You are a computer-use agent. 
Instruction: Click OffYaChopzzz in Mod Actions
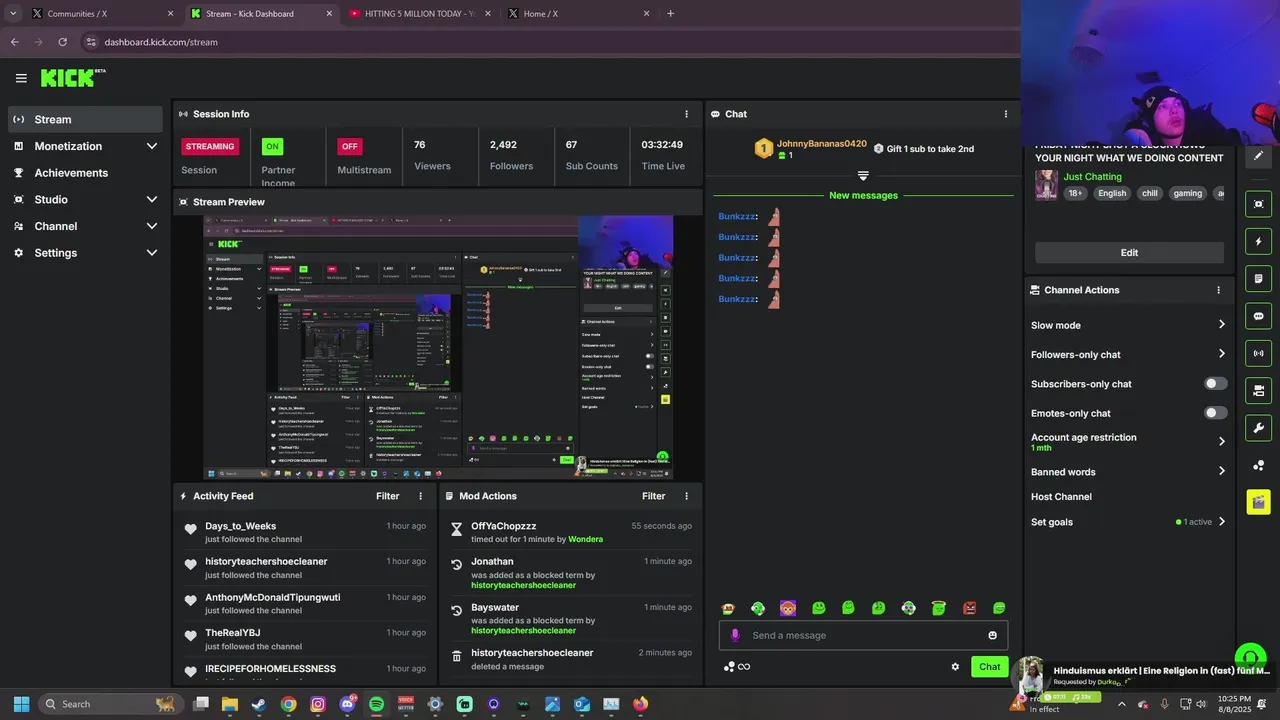[x=504, y=526]
